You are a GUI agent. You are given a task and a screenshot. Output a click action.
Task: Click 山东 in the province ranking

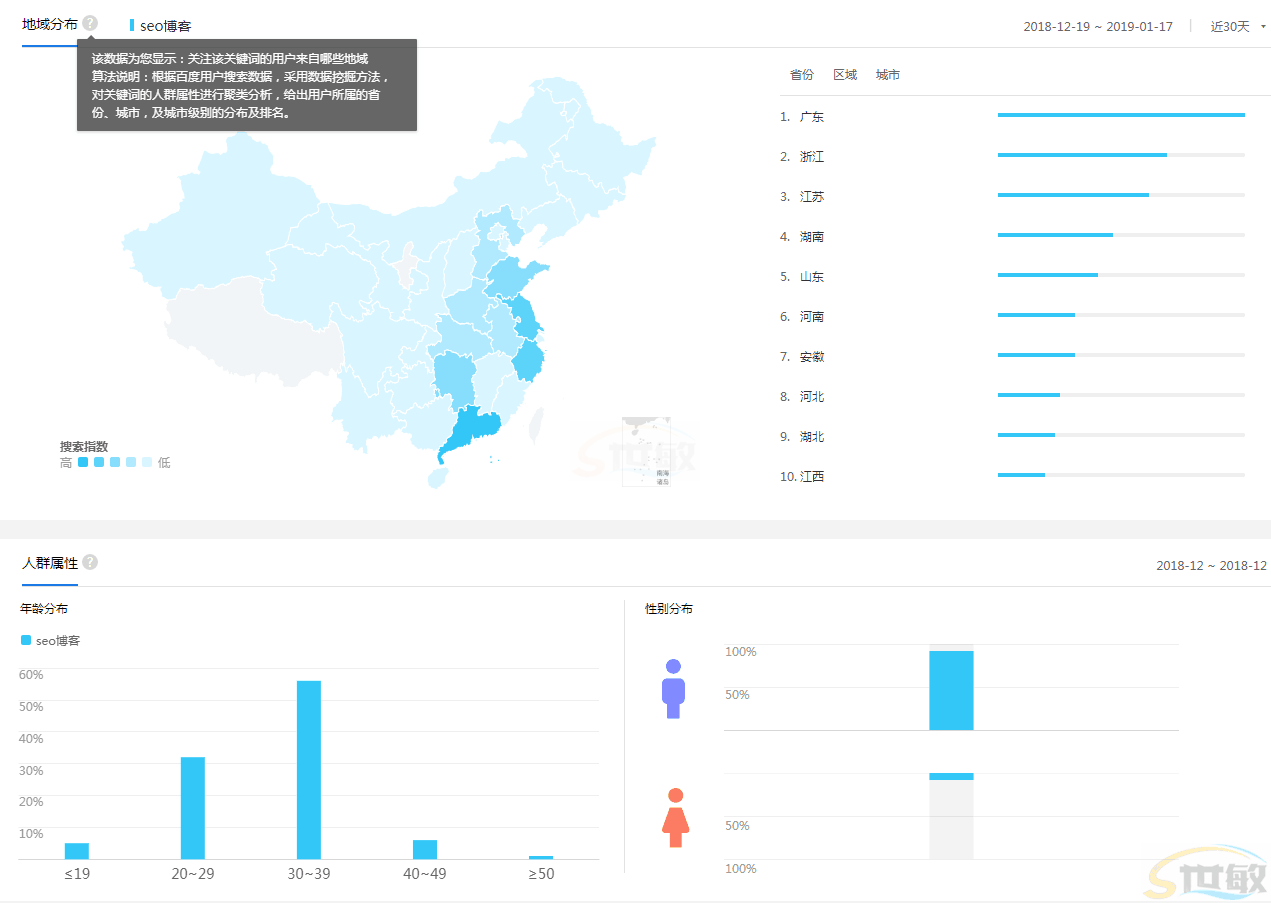tap(812, 277)
